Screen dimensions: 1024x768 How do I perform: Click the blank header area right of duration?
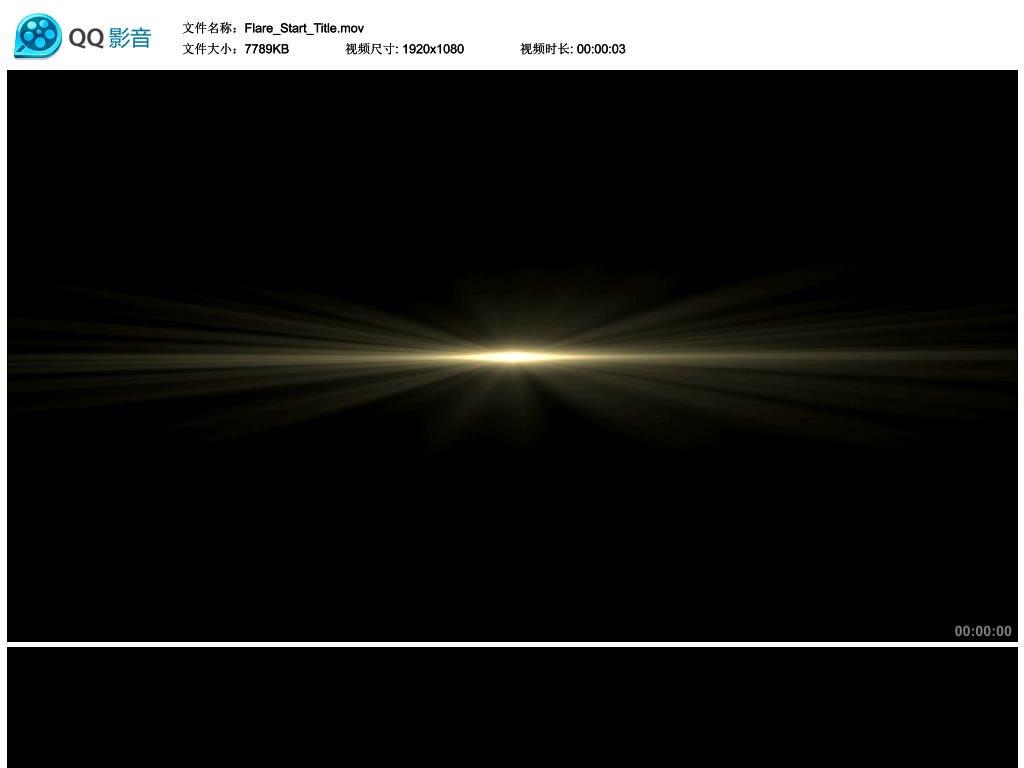click(x=820, y=40)
